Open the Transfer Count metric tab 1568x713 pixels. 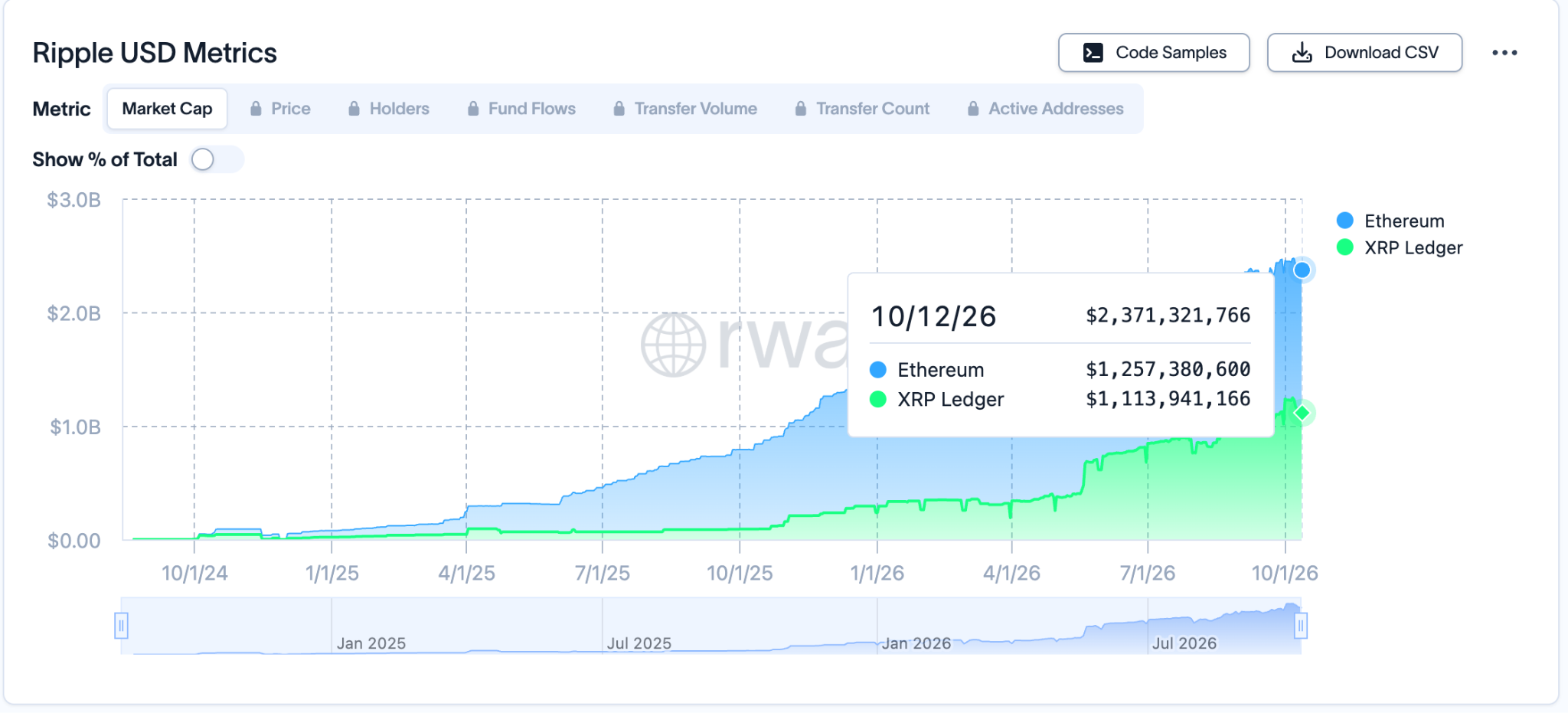click(x=862, y=109)
